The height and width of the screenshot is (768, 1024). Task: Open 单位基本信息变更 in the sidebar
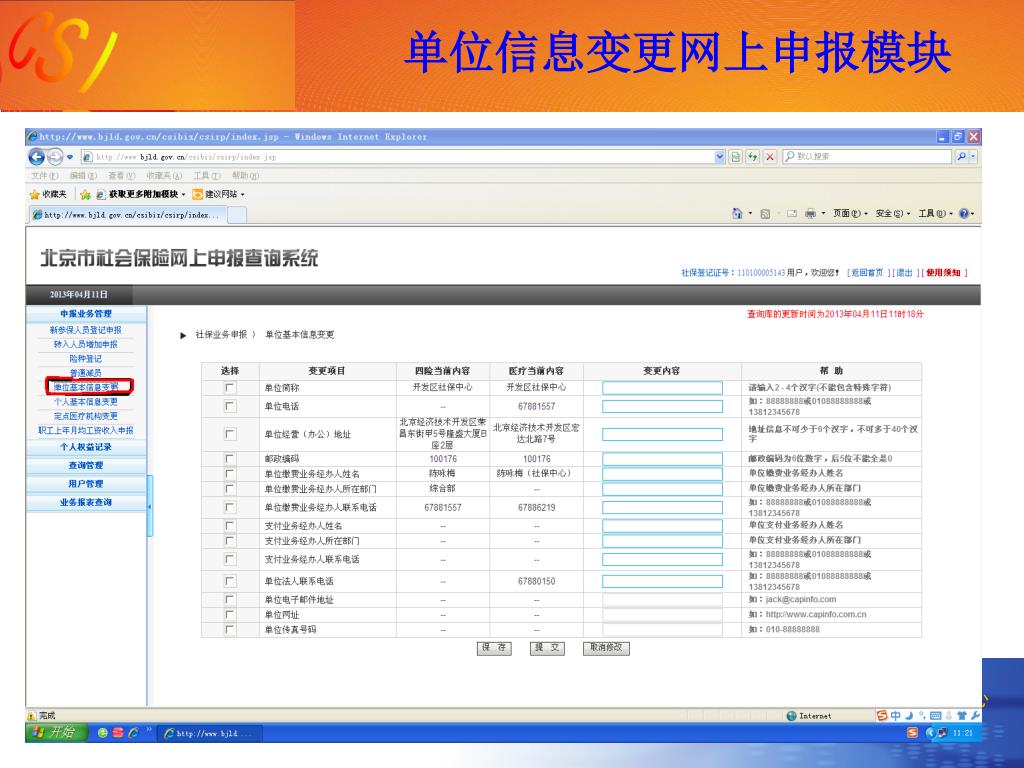pyautogui.click(x=86, y=387)
